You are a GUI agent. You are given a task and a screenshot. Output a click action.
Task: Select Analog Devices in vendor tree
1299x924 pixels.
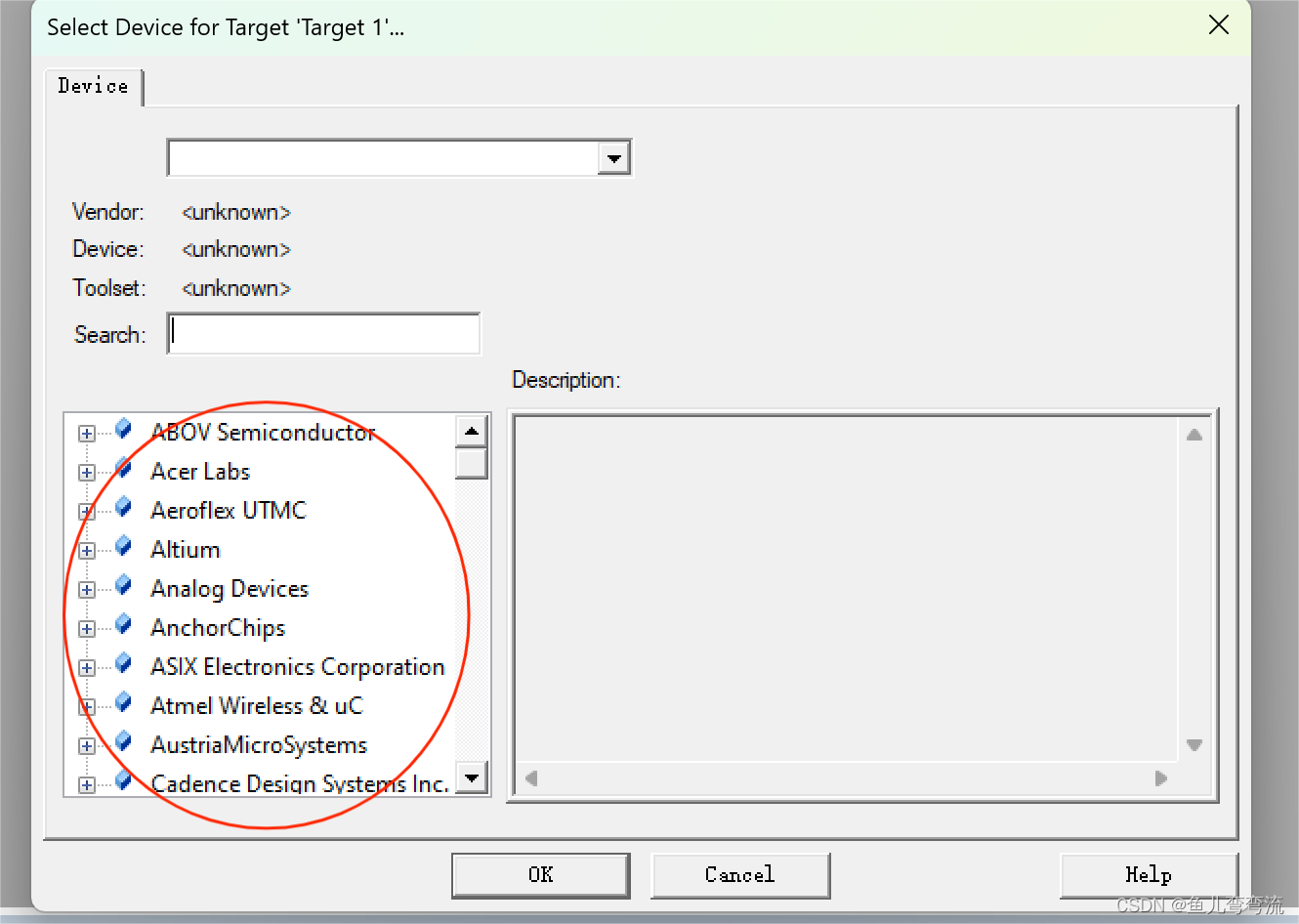coord(230,589)
